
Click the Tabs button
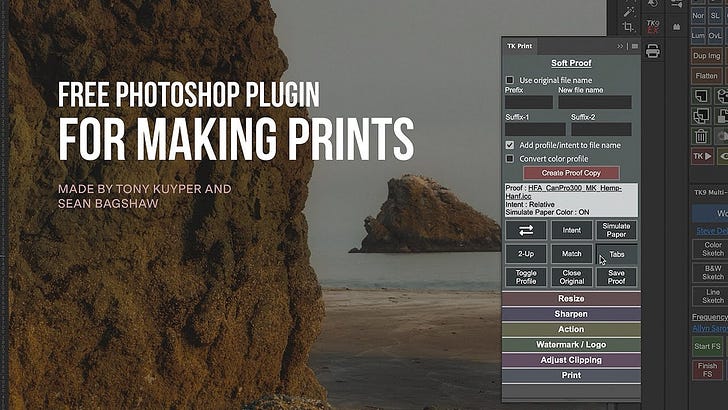616,254
